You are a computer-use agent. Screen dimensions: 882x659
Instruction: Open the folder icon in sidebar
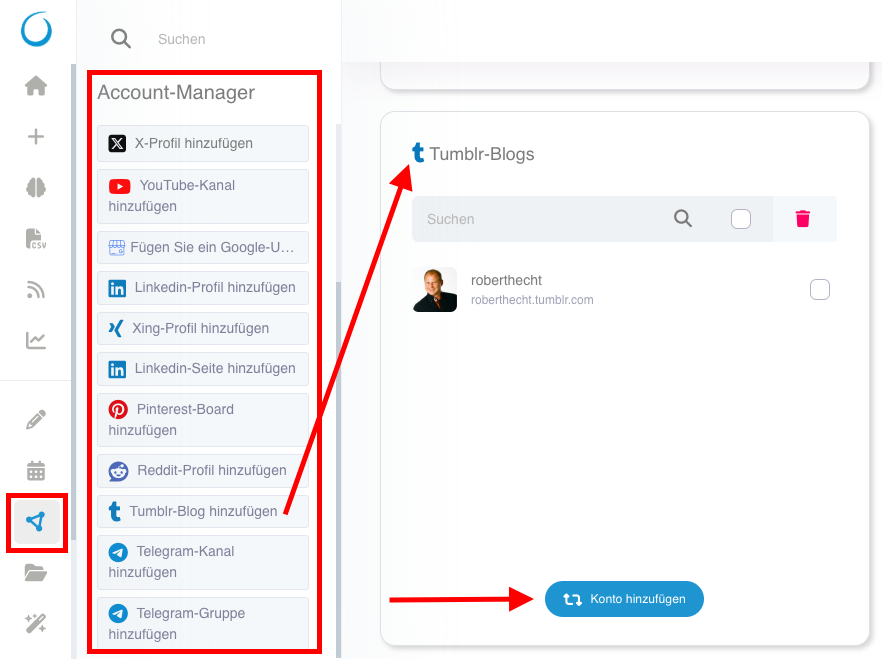coord(36,572)
